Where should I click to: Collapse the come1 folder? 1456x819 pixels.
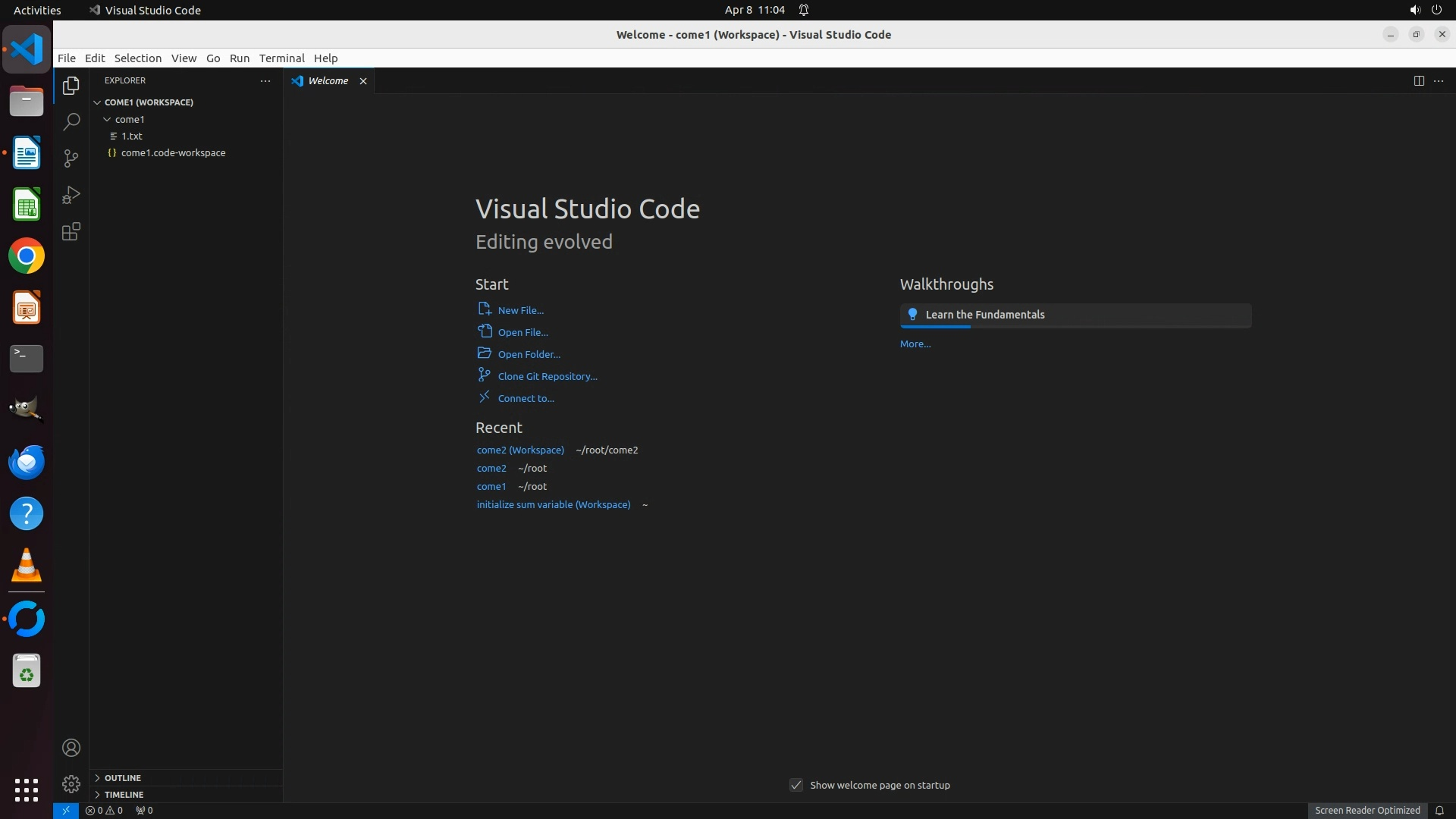(108, 119)
